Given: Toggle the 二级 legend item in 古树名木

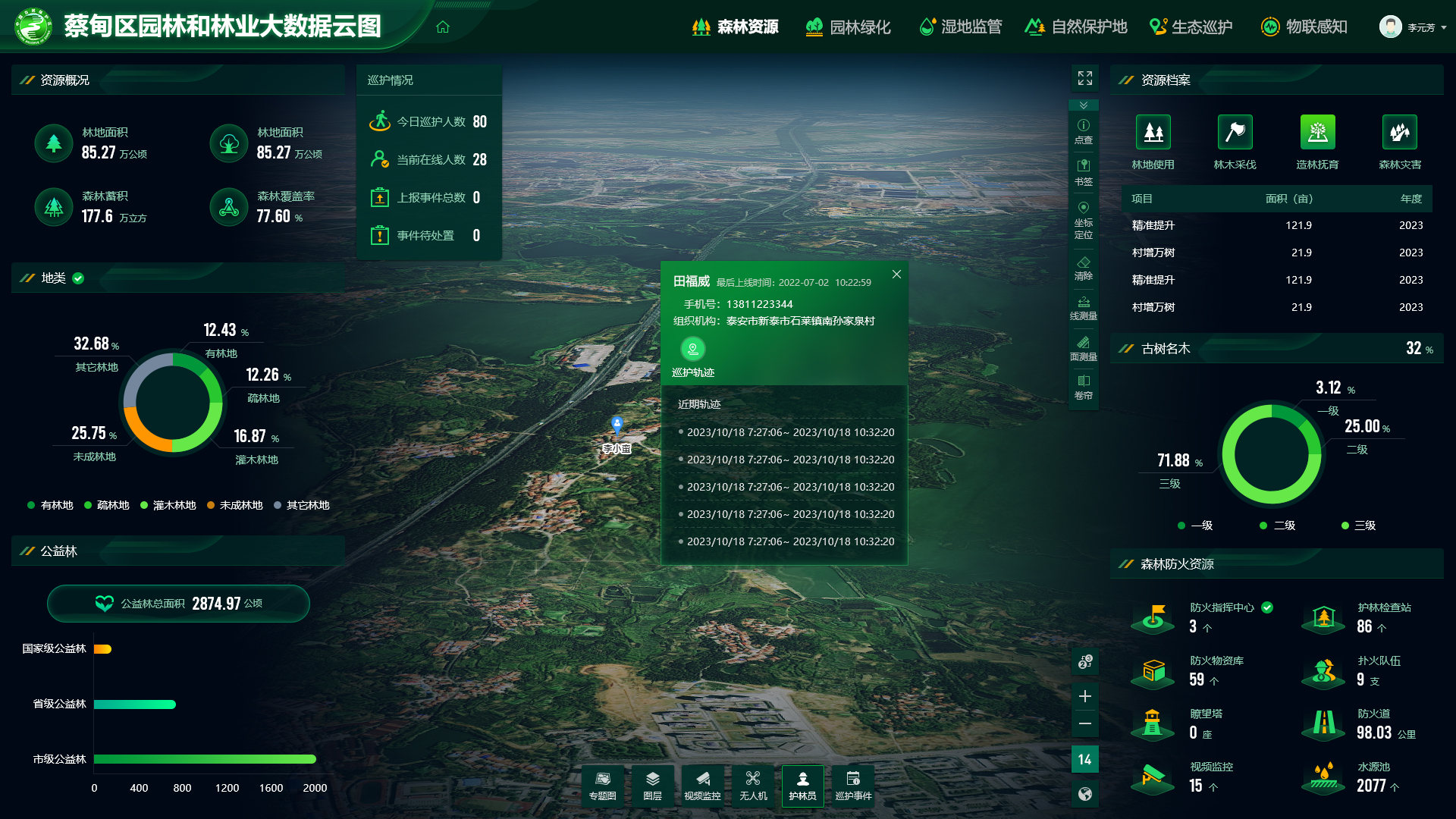Looking at the screenshot, I should click(x=1277, y=526).
